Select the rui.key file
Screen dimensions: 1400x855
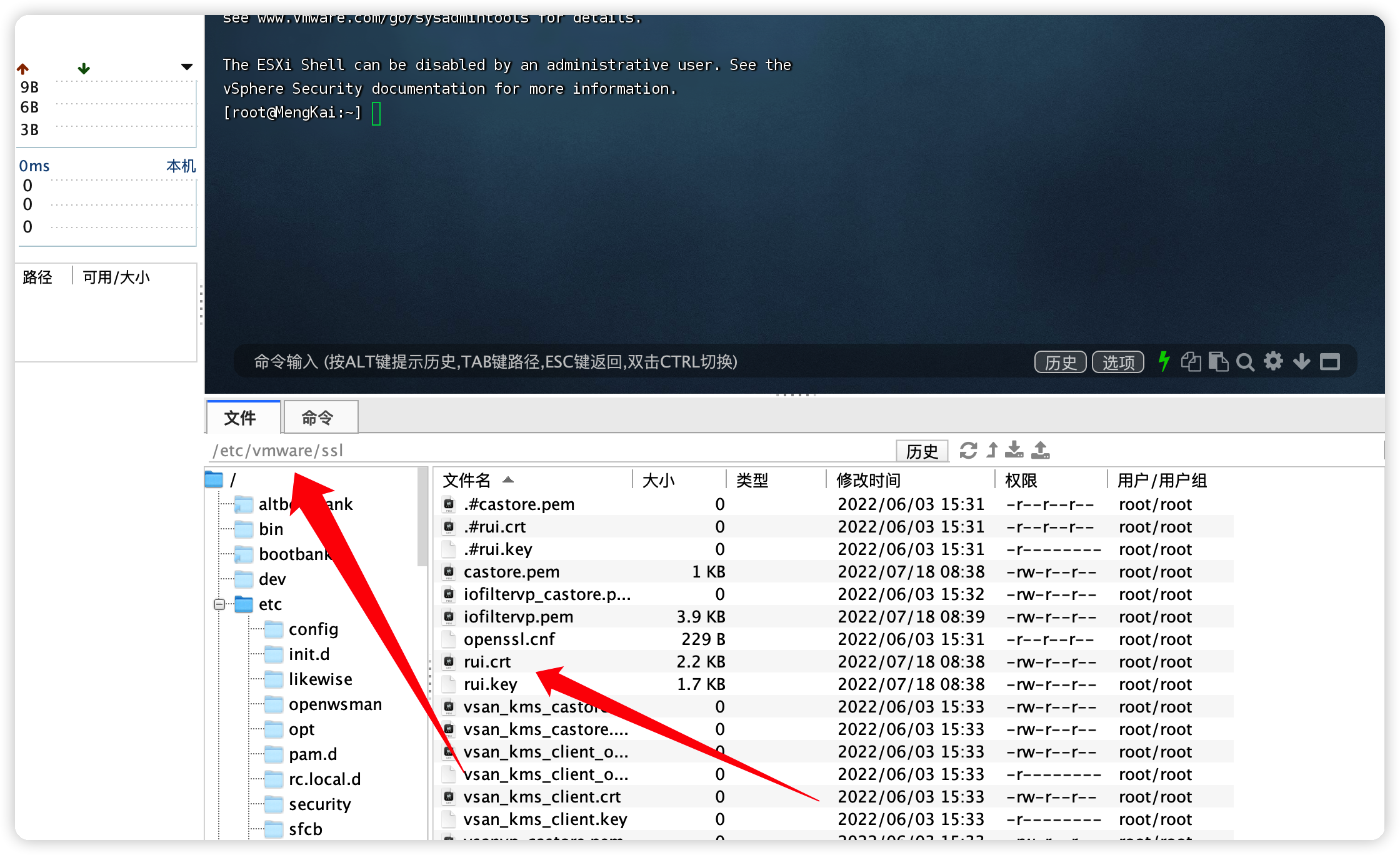pyautogui.click(x=835, y=684)
